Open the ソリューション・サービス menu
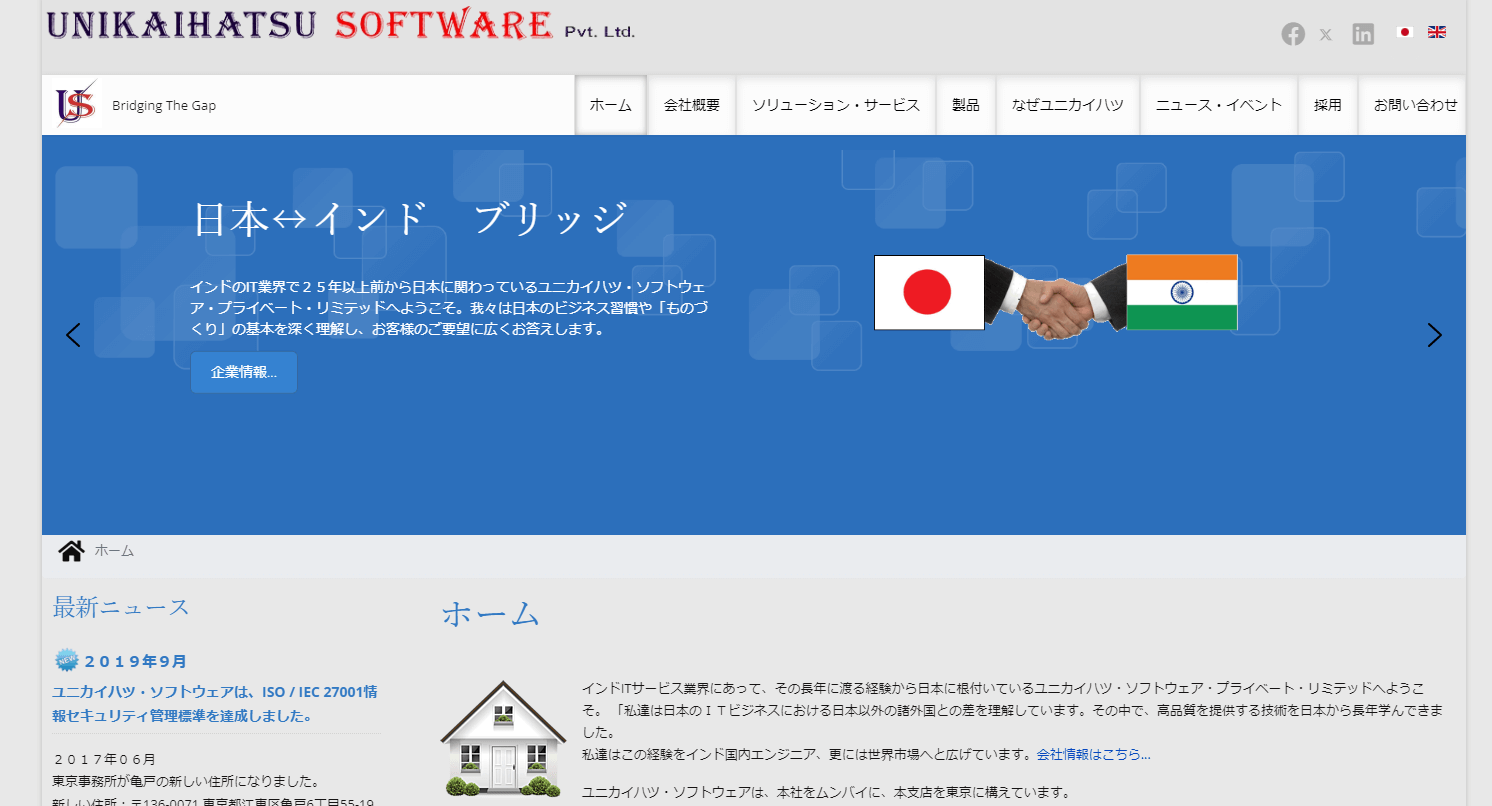The image size is (1492, 806). point(836,105)
